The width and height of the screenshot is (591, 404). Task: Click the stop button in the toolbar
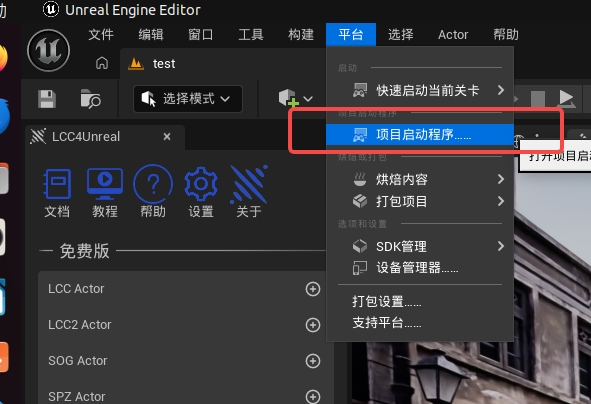coord(538,99)
